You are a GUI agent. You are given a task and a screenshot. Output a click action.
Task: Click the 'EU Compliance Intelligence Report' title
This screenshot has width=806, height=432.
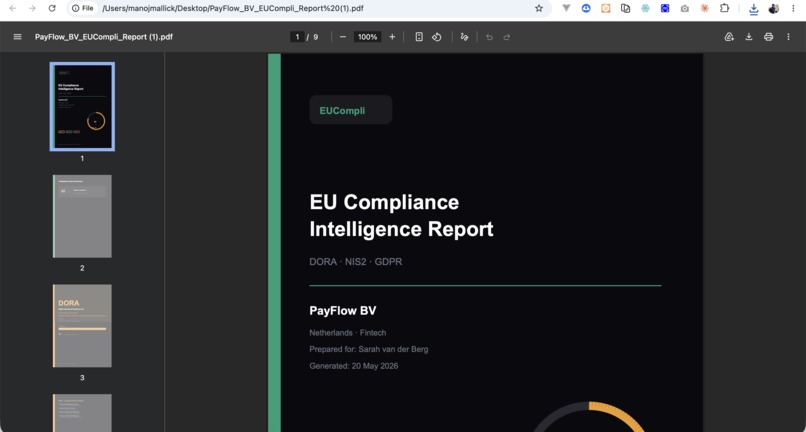[401, 215]
